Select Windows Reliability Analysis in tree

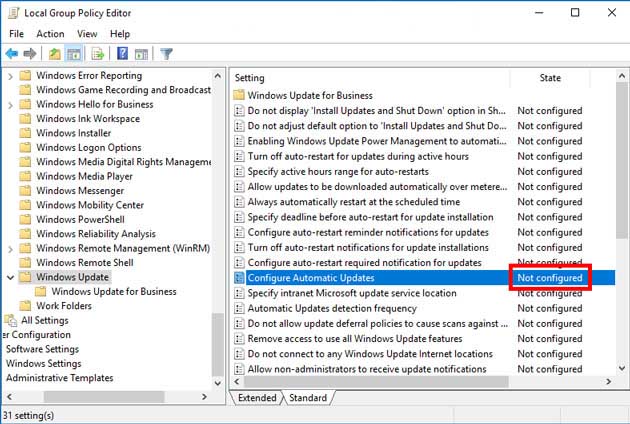click(x=96, y=234)
